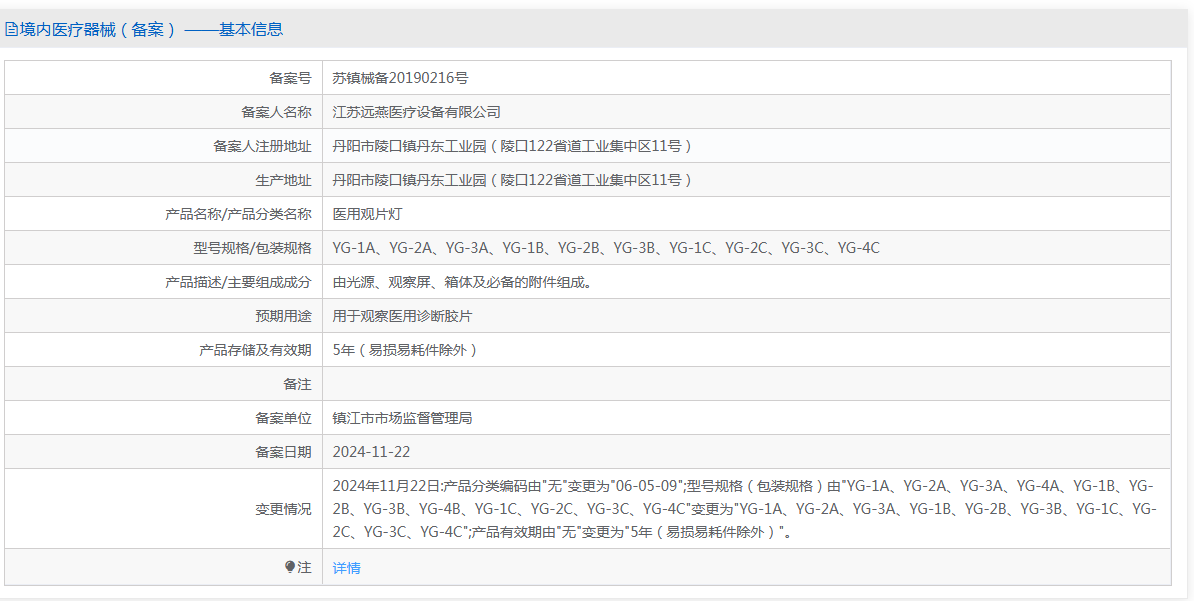Click the 备案单位 label
Image resolution: width=1194 pixels, height=601 pixels.
point(283,418)
